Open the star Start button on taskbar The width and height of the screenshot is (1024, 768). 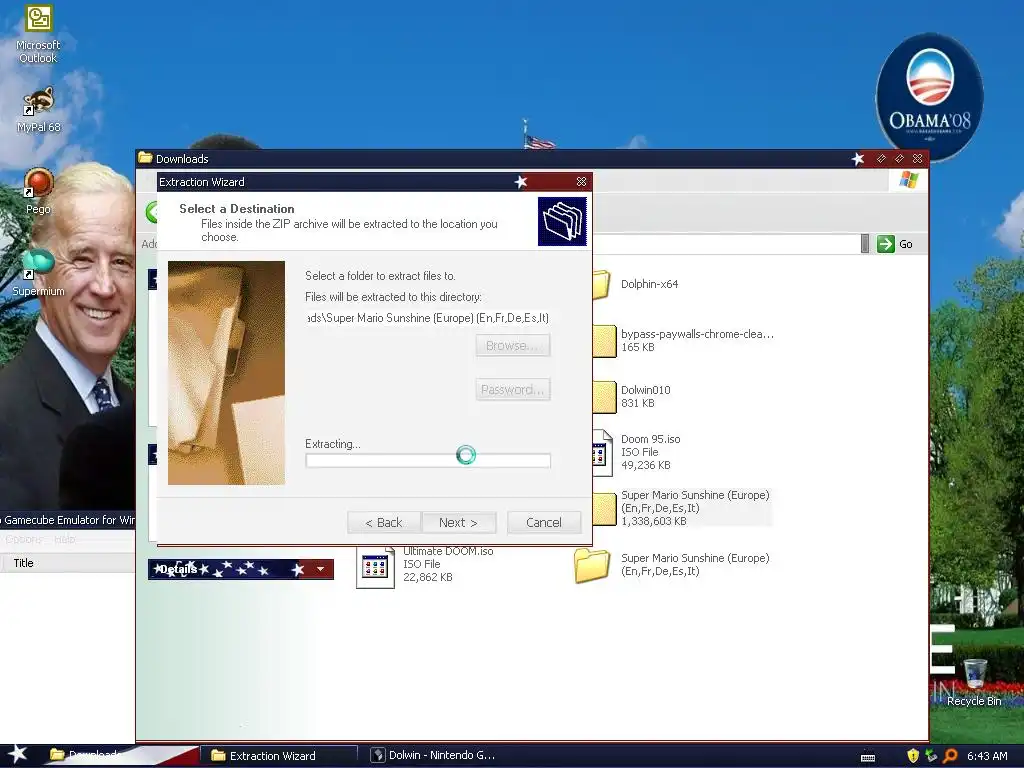click(x=17, y=755)
